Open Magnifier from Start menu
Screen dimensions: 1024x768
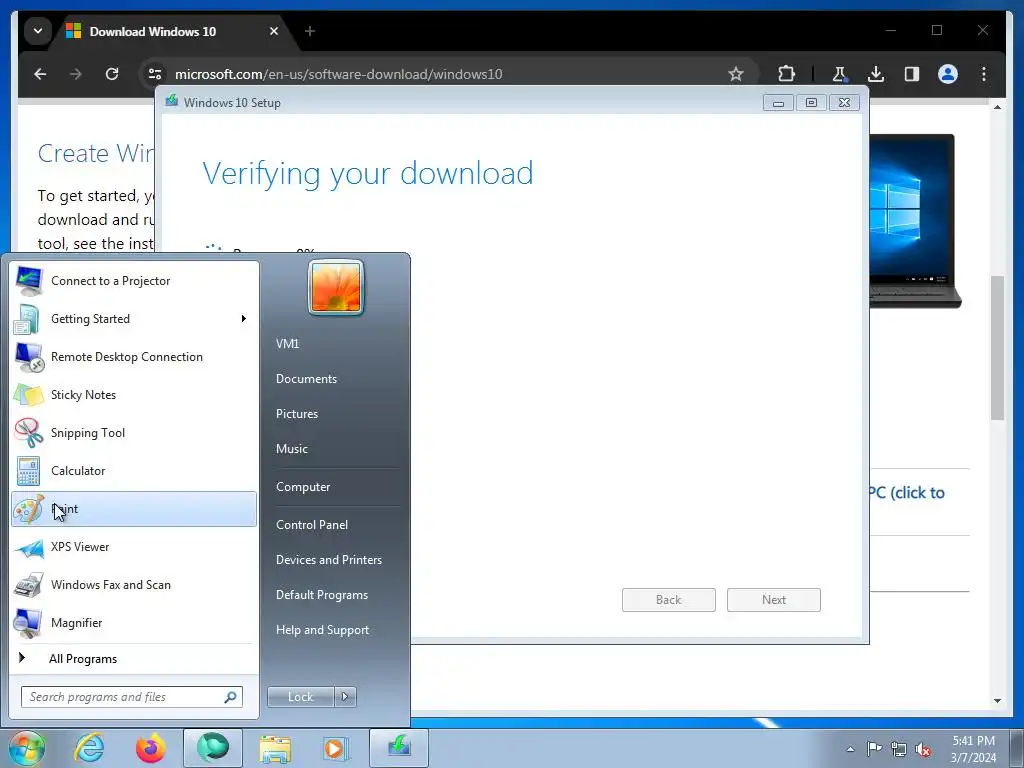(x=134, y=622)
